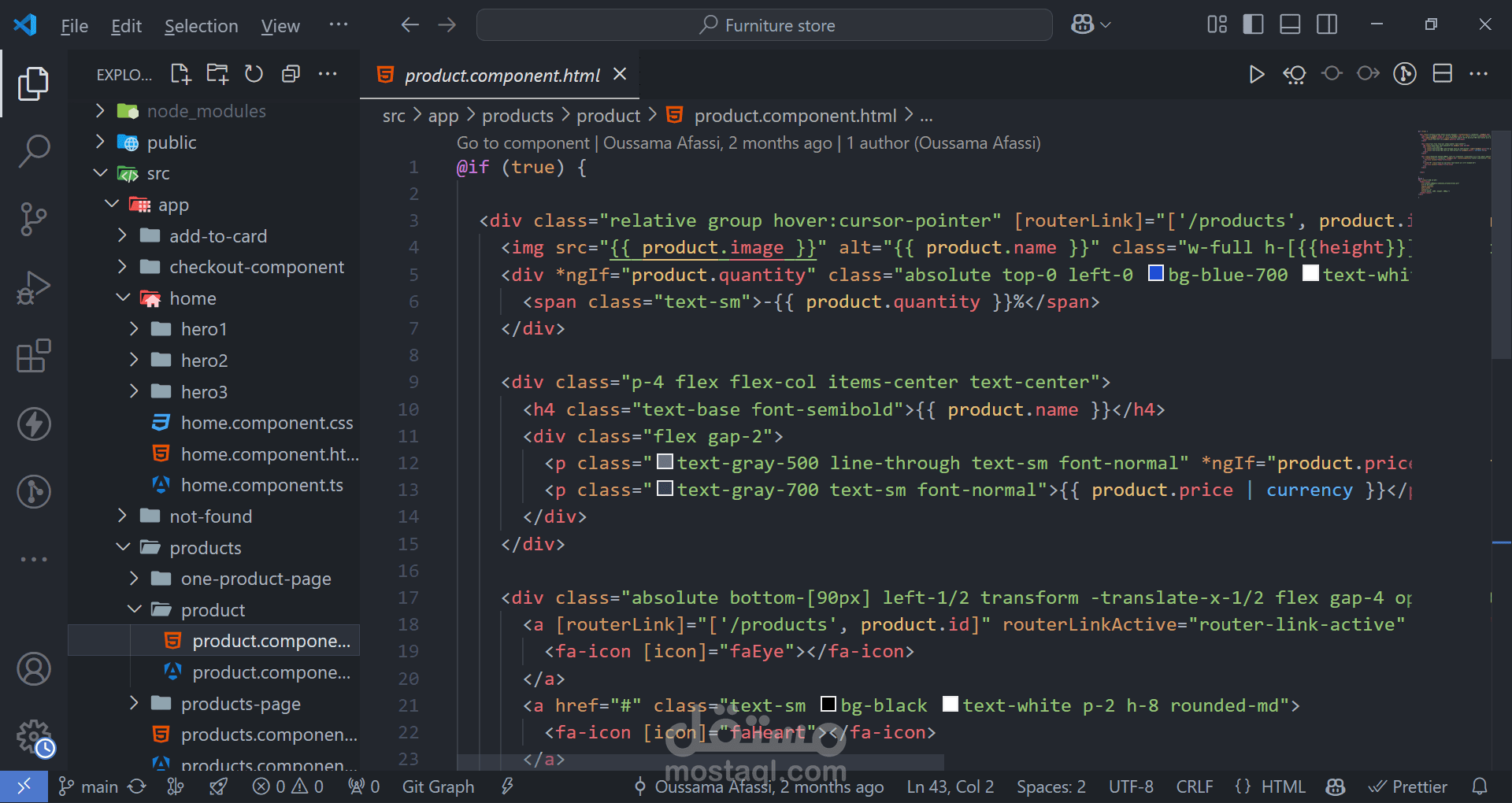Open the Selection menu
Screen dimensions: 1512x803
[201, 26]
